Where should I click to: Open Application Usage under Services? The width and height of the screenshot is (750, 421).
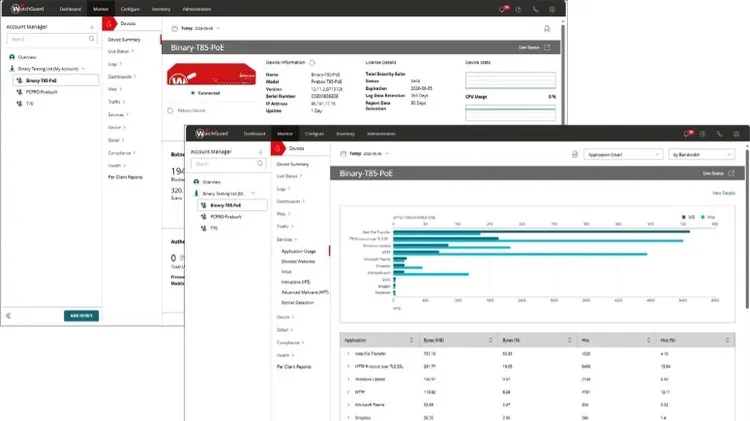coord(298,251)
